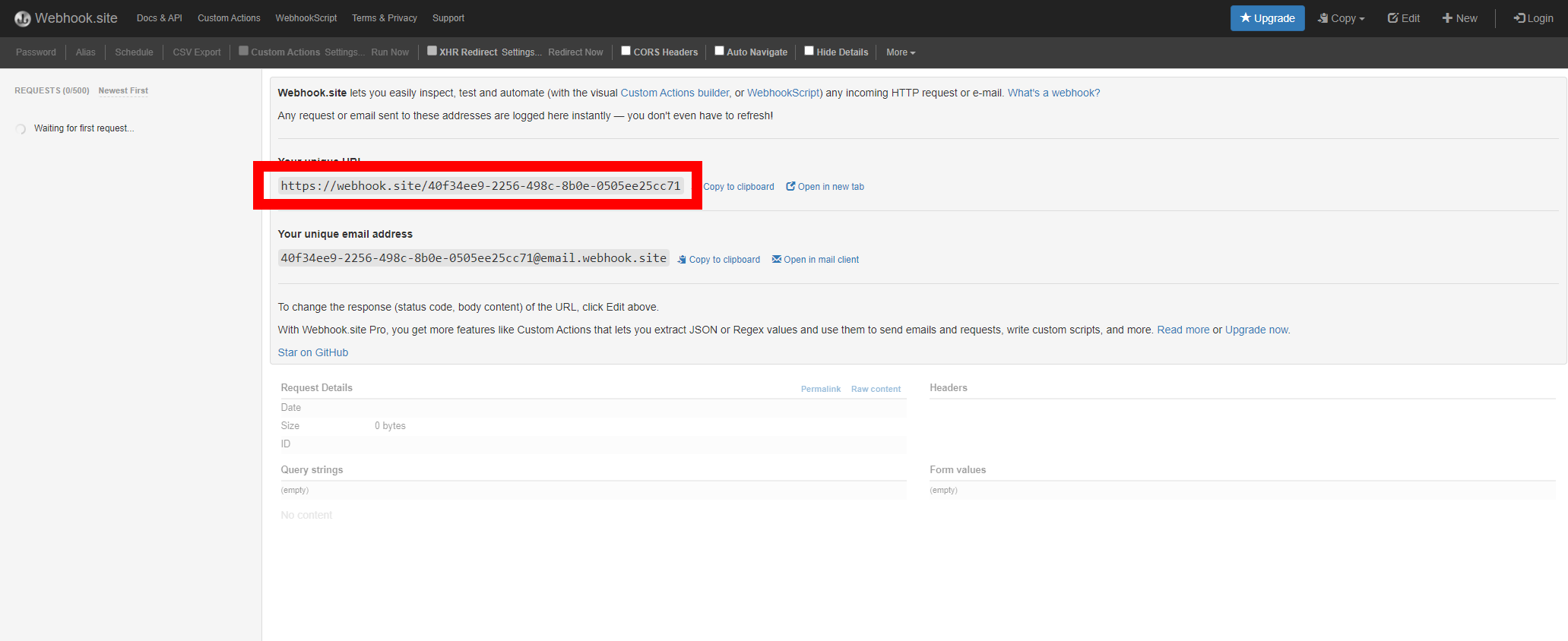Image resolution: width=1568 pixels, height=641 pixels.
Task: Click the plus icon beside New
Action: click(x=1447, y=17)
